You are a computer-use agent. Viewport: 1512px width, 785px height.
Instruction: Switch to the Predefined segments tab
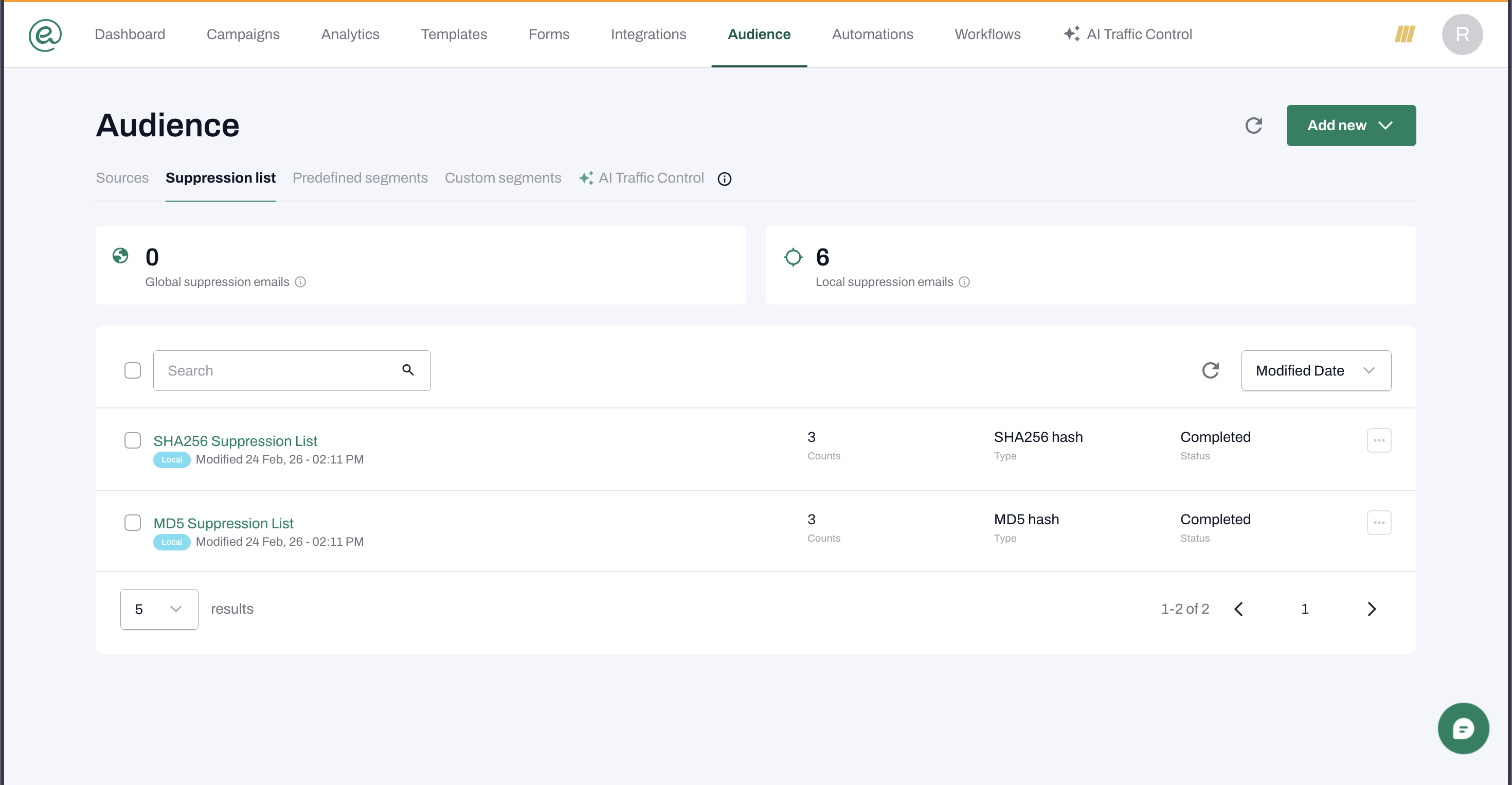coord(360,178)
